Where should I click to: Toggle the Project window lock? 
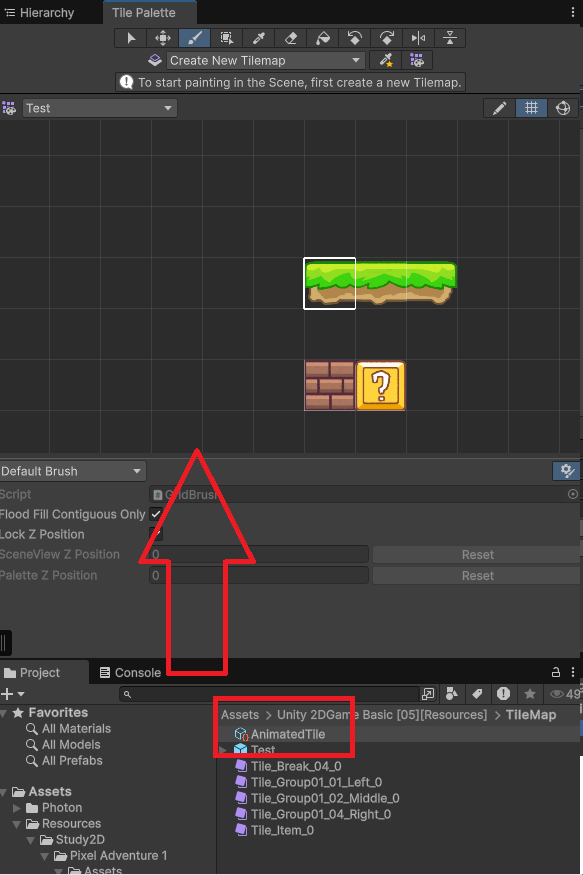(556, 672)
